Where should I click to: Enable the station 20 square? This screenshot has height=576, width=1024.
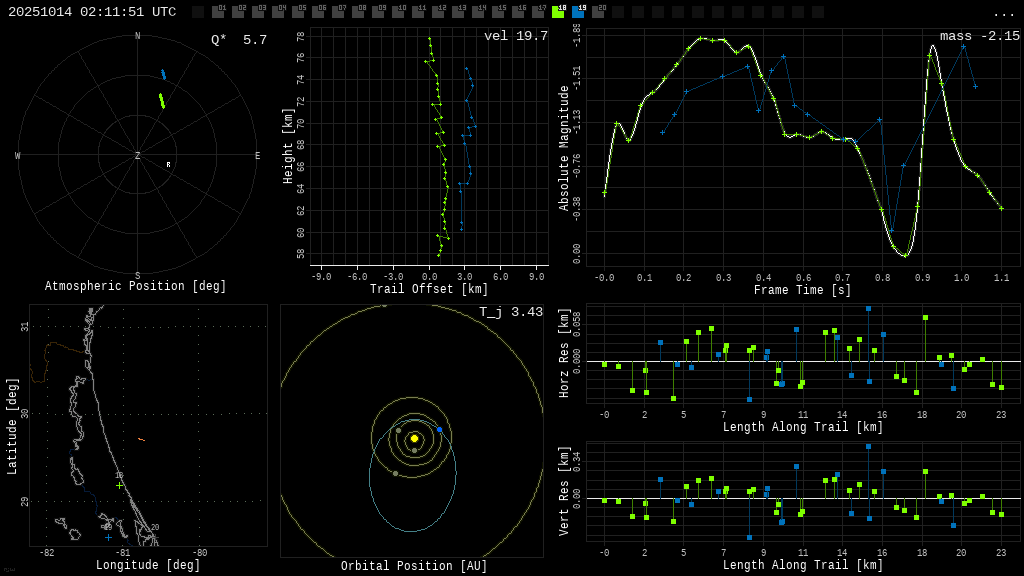click(598, 12)
